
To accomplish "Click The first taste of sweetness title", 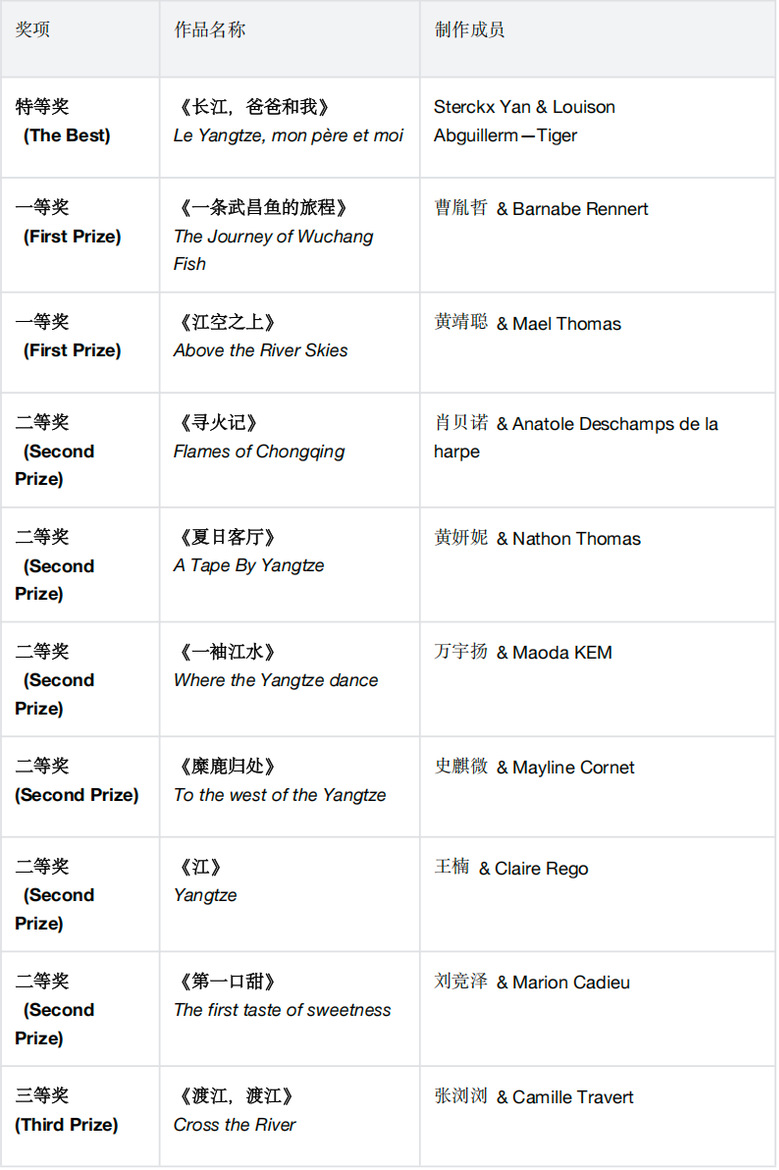I will (282, 1010).
